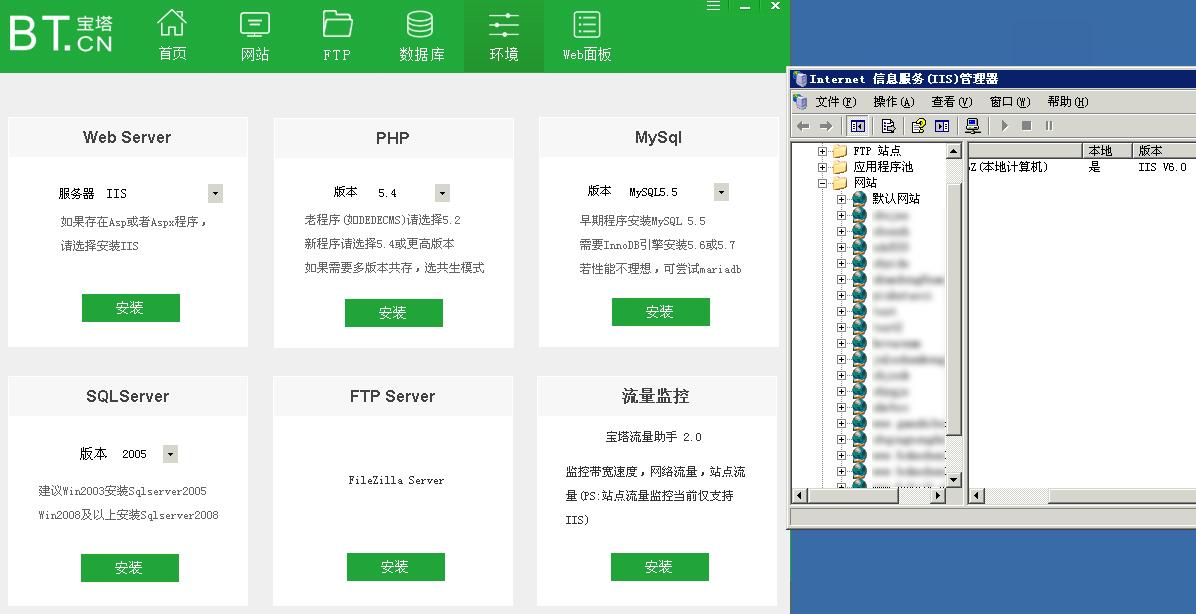This screenshot has height=614, width=1196.
Task: Click tree scrollbar down arrow in IIS
Action: coord(953,480)
